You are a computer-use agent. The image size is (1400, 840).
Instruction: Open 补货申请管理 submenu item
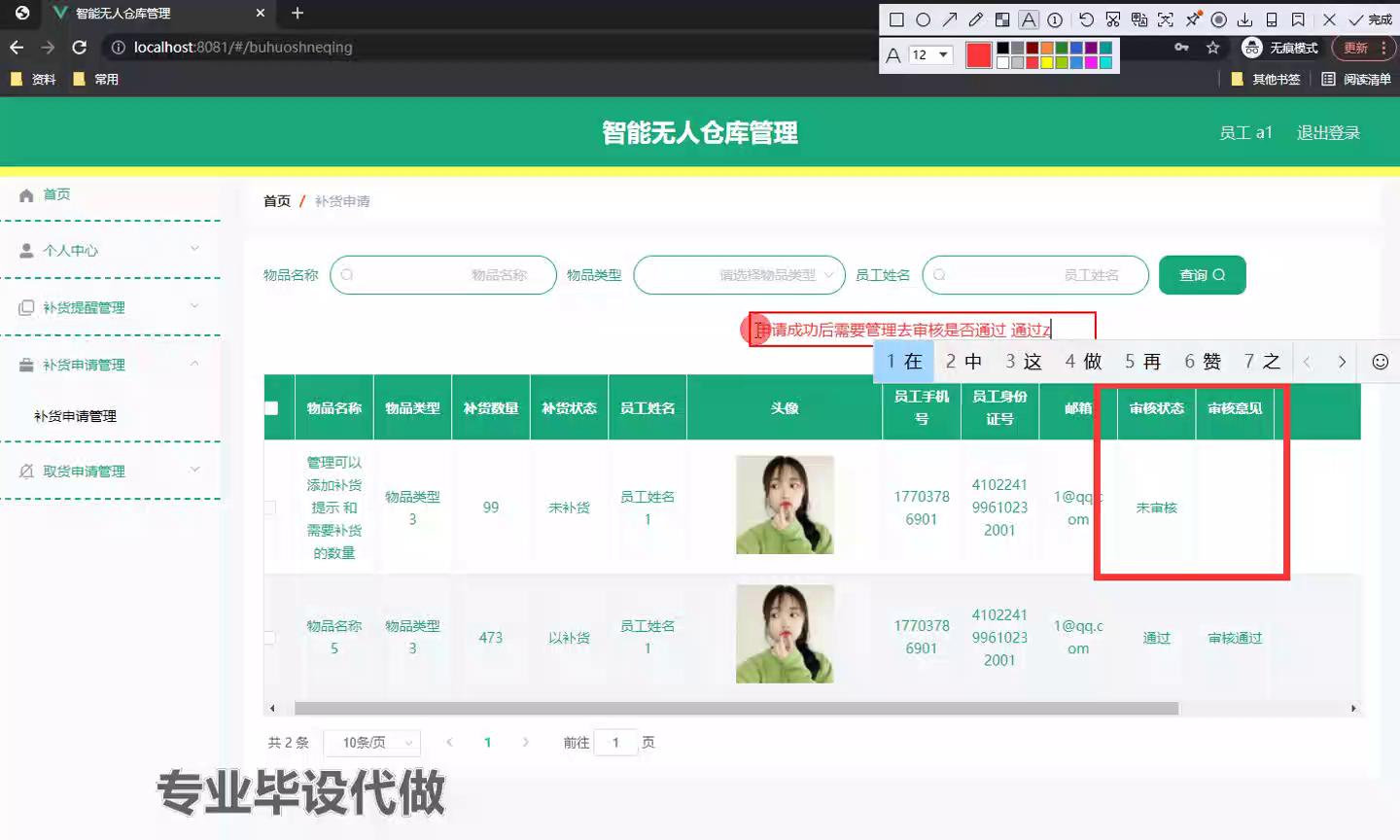[75, 416]
